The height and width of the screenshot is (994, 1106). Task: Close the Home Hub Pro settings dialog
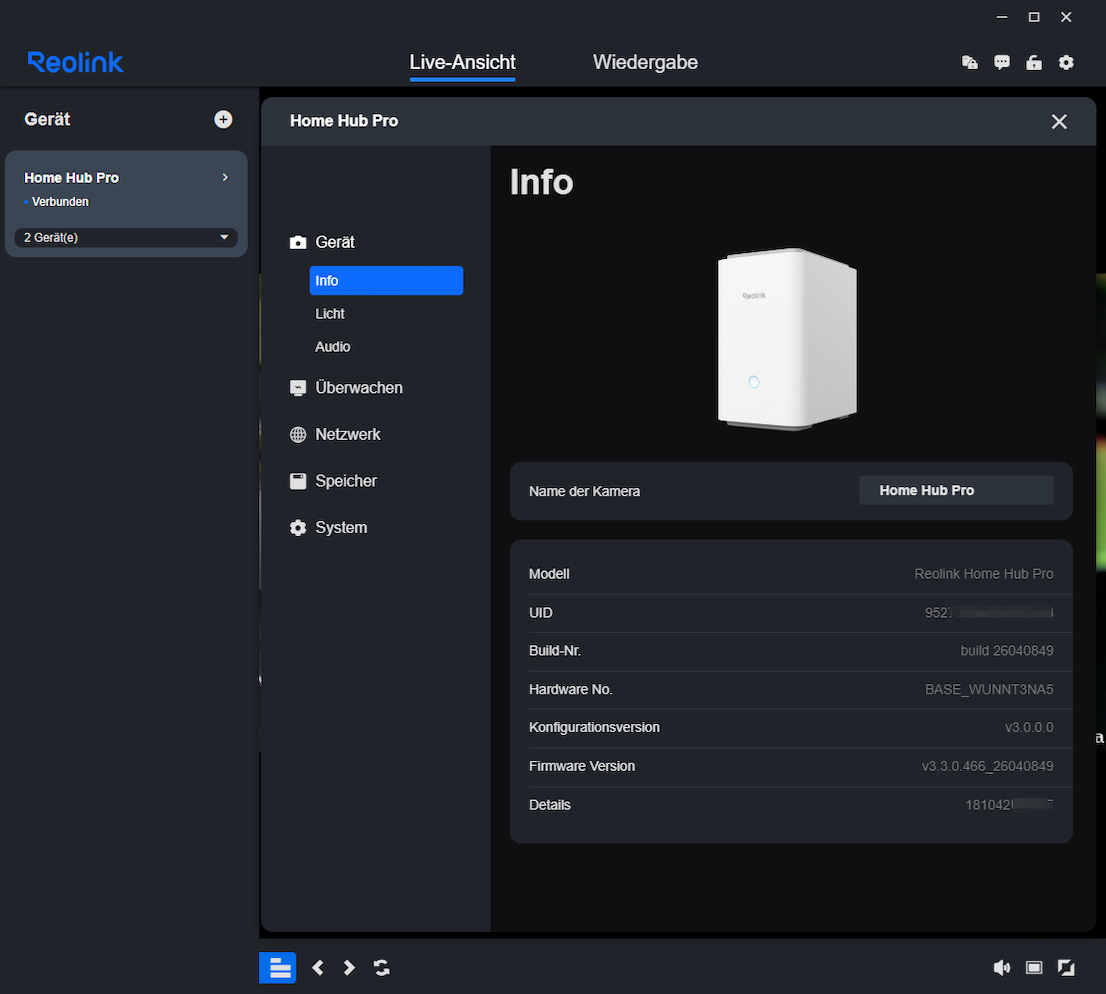pos(1059,121)
